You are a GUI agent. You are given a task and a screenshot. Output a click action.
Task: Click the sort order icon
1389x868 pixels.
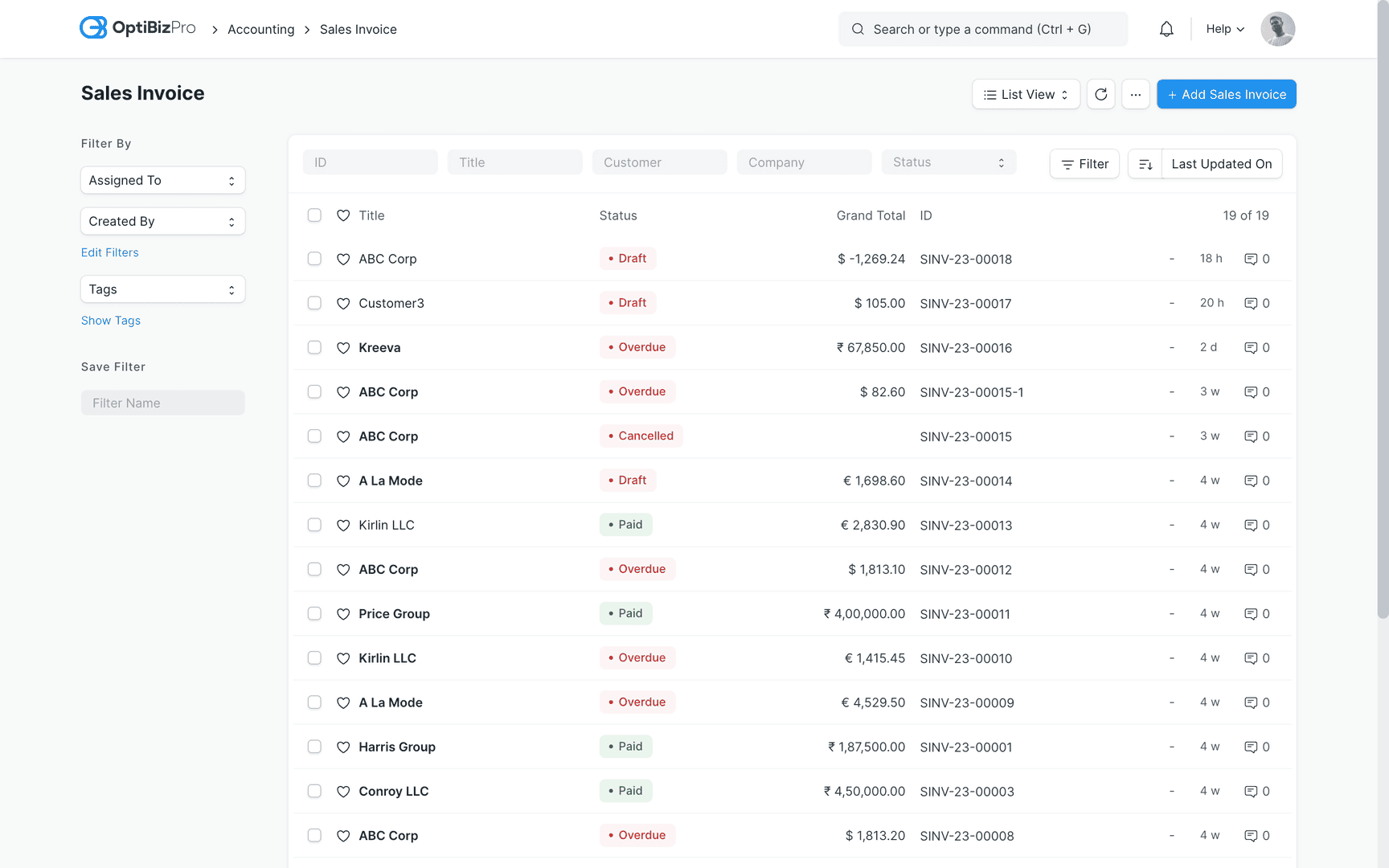click(1145, 163)
